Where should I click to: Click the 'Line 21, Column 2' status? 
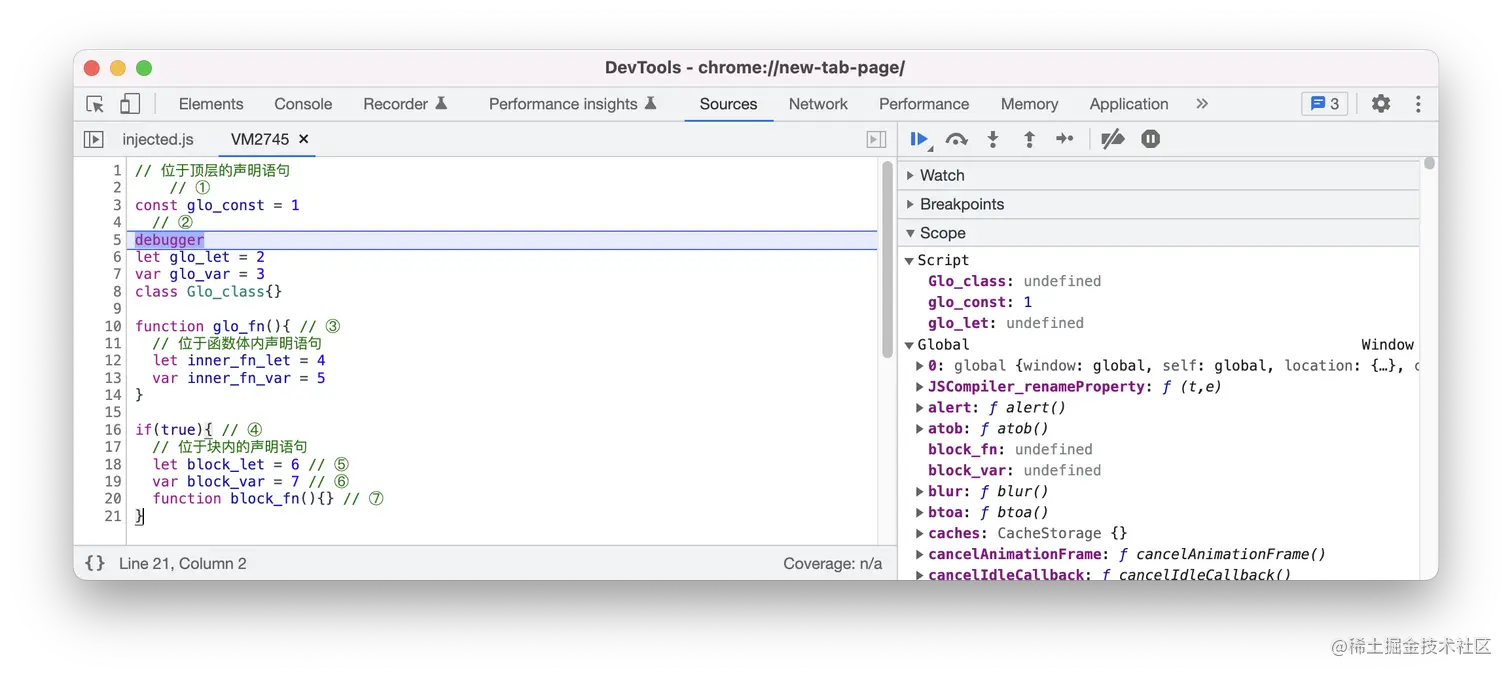point(183,563)
